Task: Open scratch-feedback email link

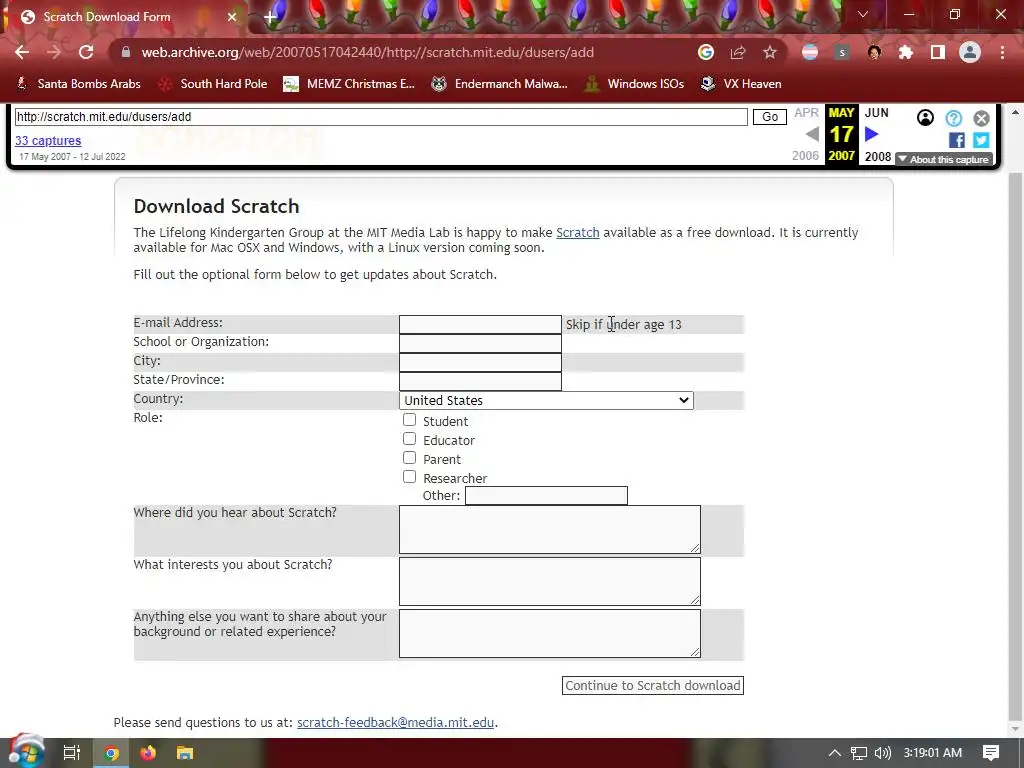Action: pos(395,722)
